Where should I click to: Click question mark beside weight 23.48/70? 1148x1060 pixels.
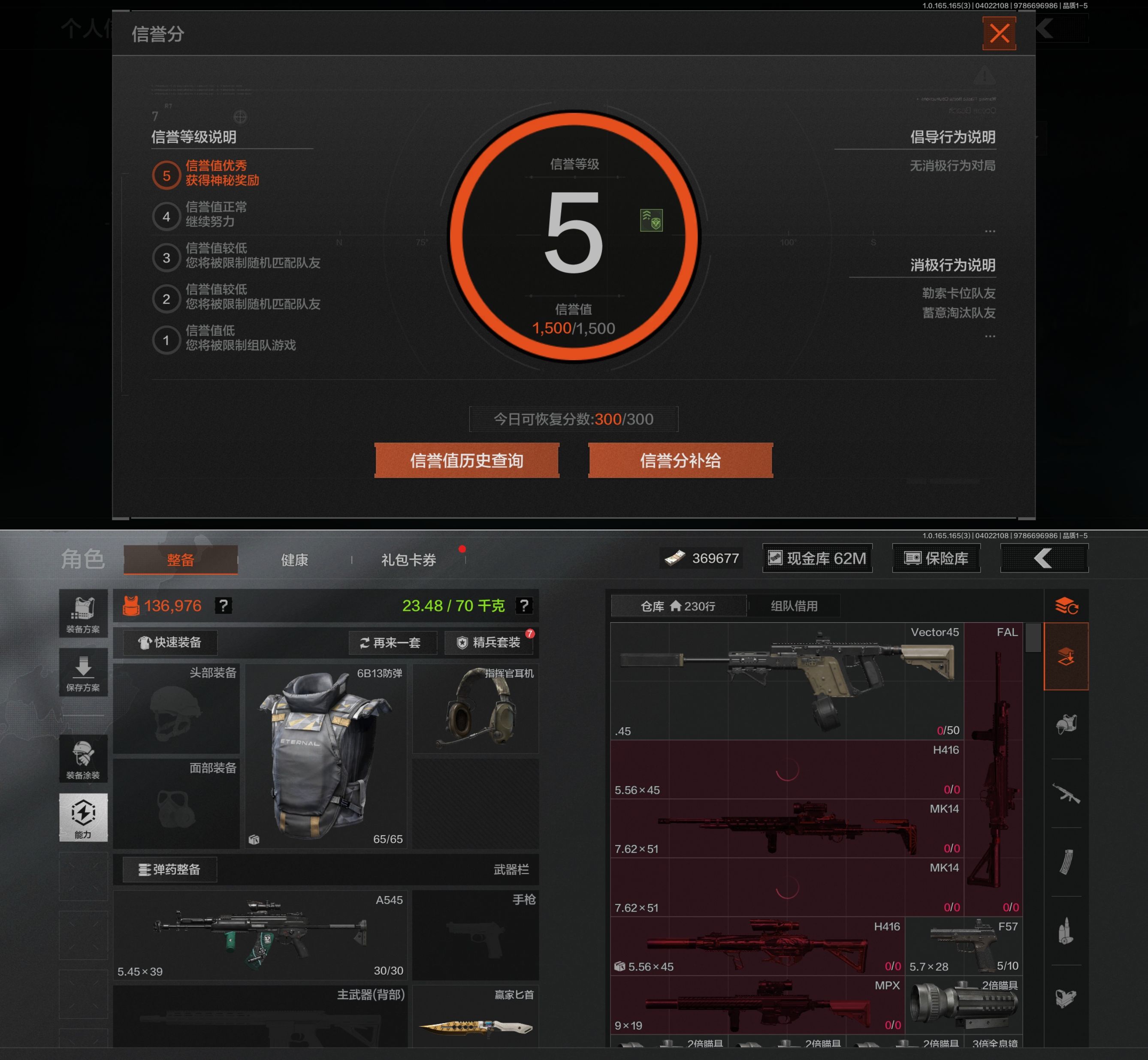tap(524, 606)
